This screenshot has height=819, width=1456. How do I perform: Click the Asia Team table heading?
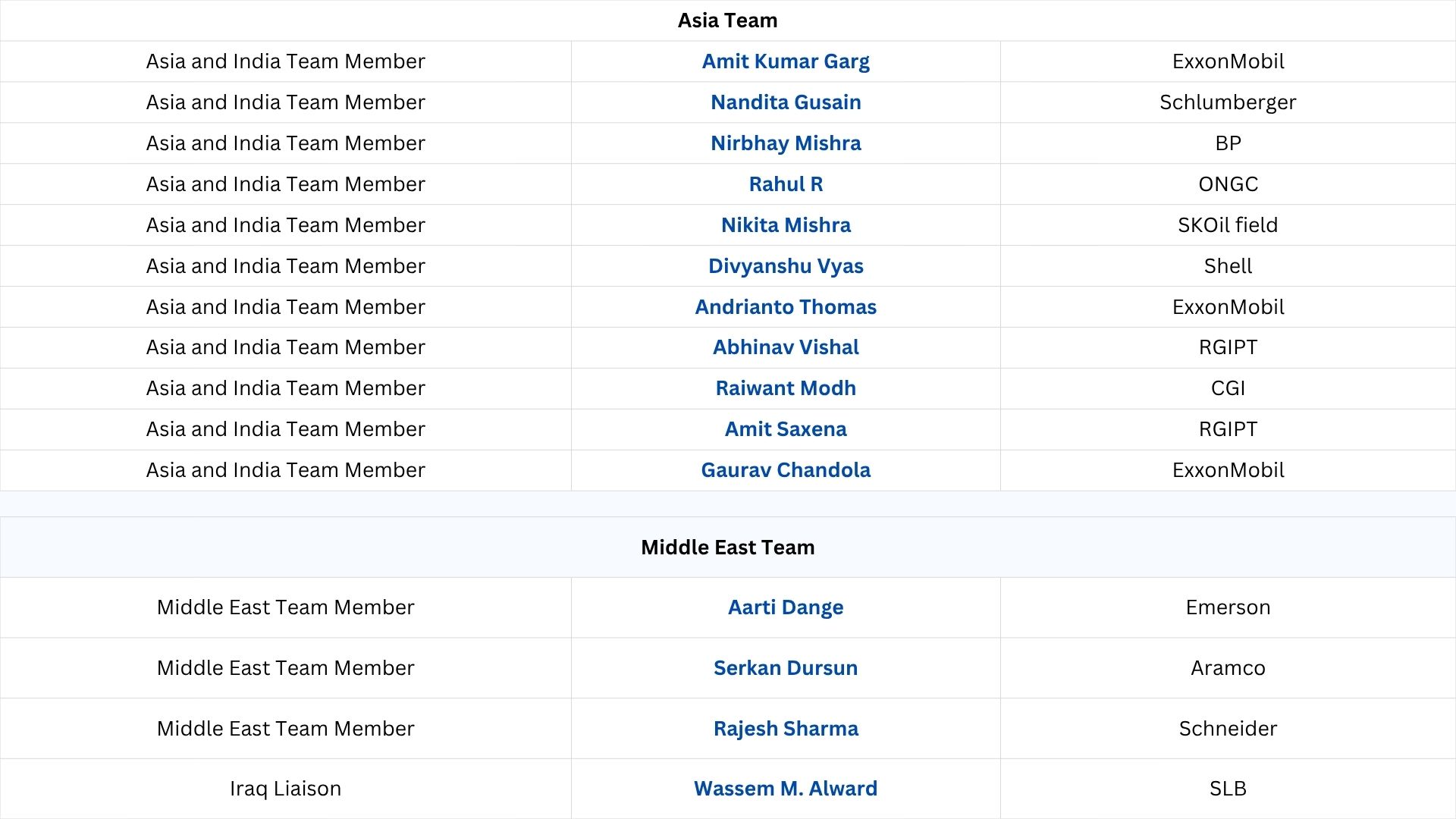click(x=727, y=20)
